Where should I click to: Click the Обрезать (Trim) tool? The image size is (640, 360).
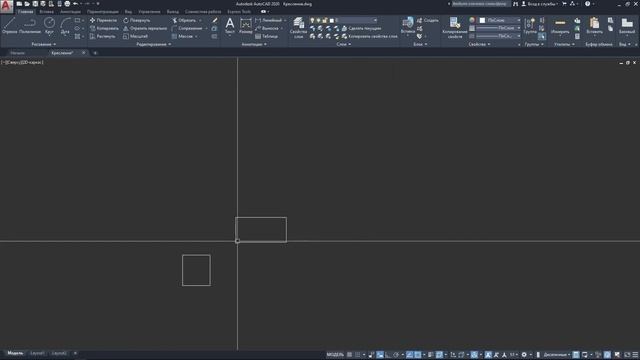click(184, 20)
